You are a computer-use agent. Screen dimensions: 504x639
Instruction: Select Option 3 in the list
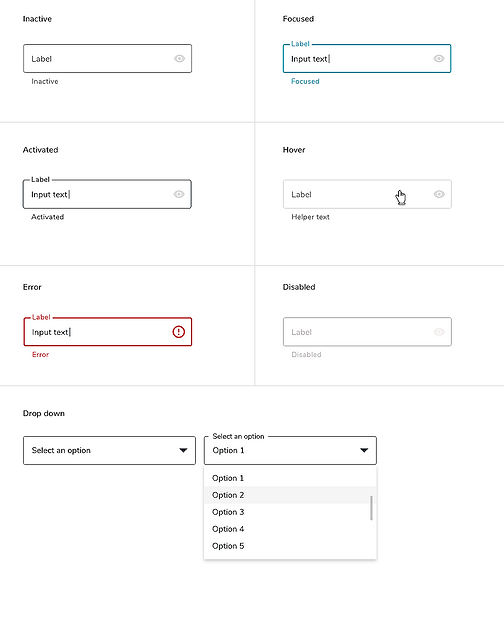pyautogui.click(x=288, y=512)
